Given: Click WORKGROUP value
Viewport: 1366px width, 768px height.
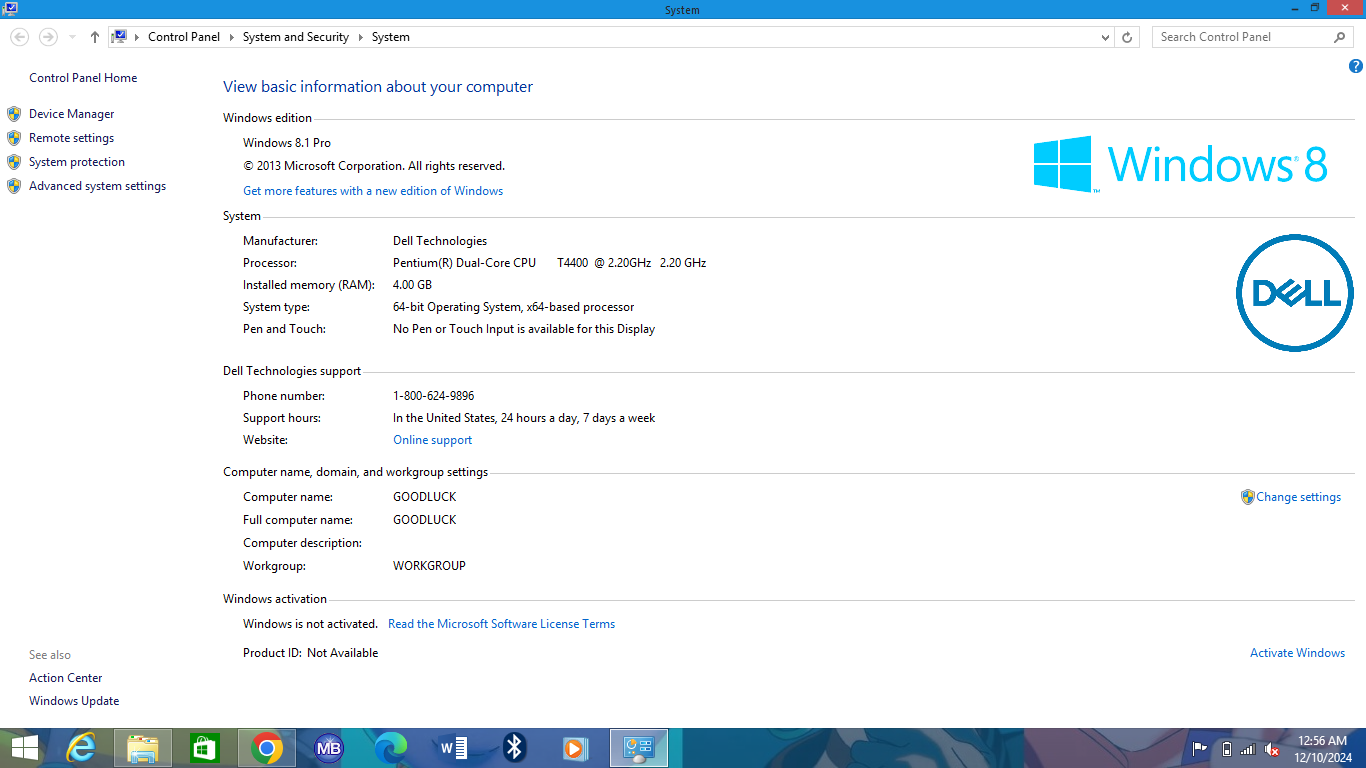Looking at the screenshot, I should click(430, 566).
